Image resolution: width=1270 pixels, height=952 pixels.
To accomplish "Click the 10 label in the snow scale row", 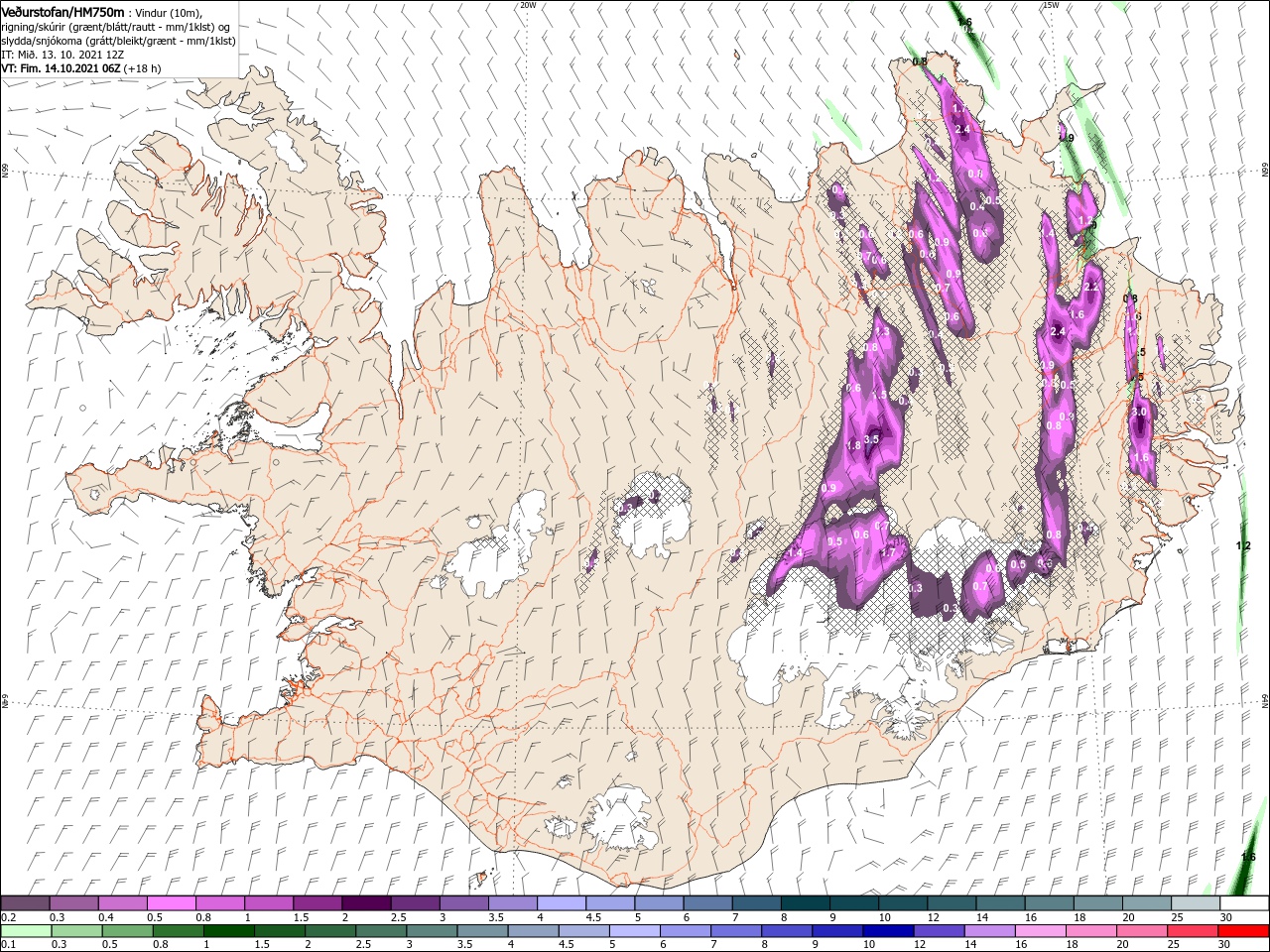I will tap(884, 917).
